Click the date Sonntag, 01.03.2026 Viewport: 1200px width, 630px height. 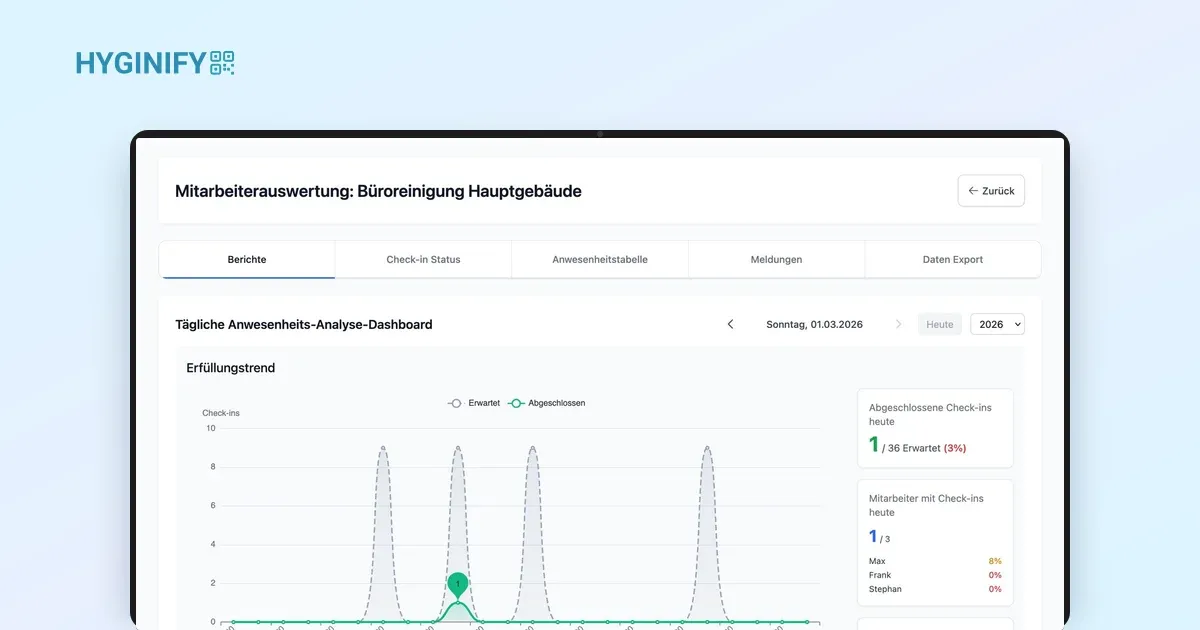[814, 324]
